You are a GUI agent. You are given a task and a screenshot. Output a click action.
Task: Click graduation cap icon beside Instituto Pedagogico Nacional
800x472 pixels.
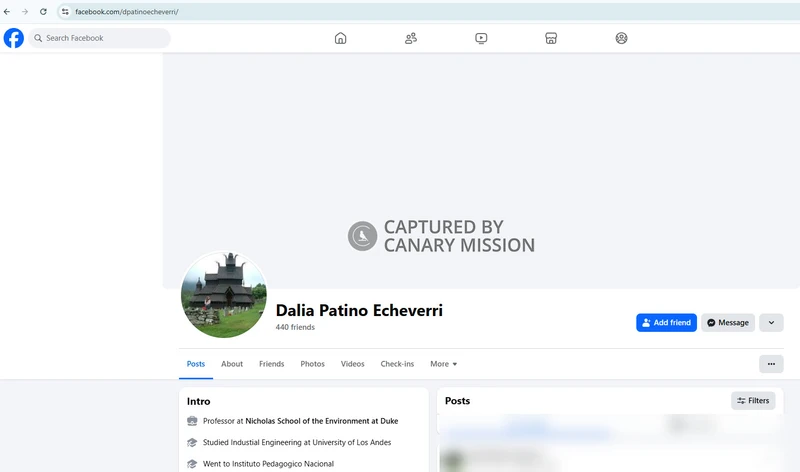pyautogui.click(x=192, y=464)
